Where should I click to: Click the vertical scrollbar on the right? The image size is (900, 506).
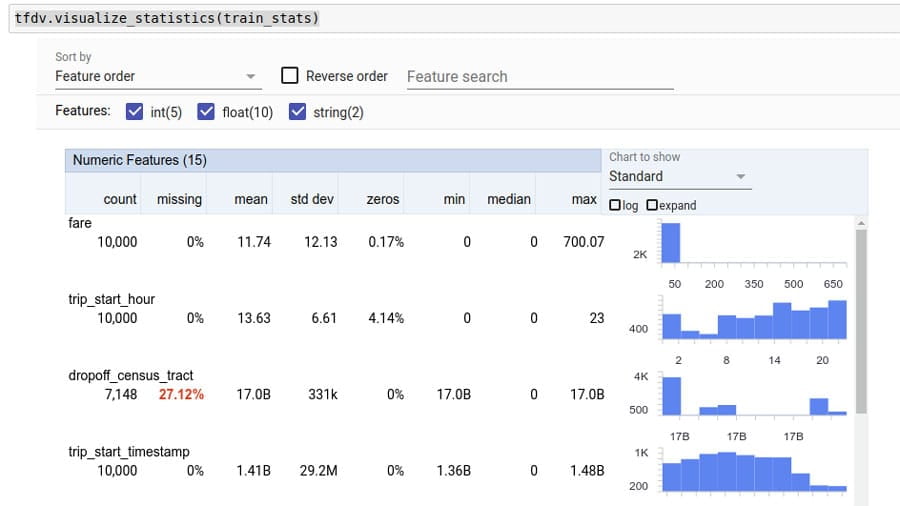coord(861,320)
